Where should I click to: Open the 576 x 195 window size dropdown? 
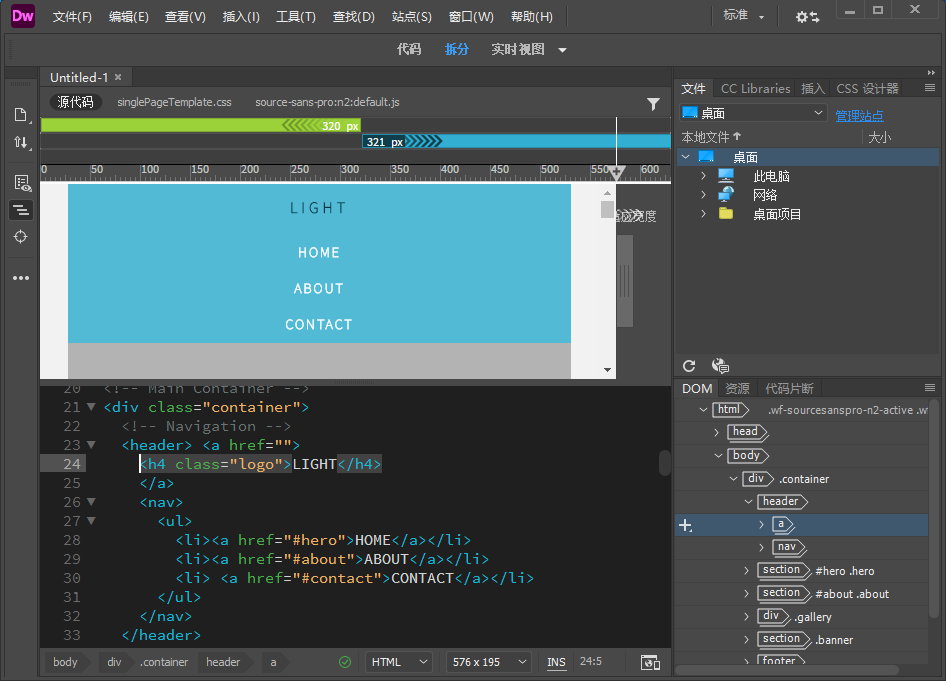pos(489,662)
